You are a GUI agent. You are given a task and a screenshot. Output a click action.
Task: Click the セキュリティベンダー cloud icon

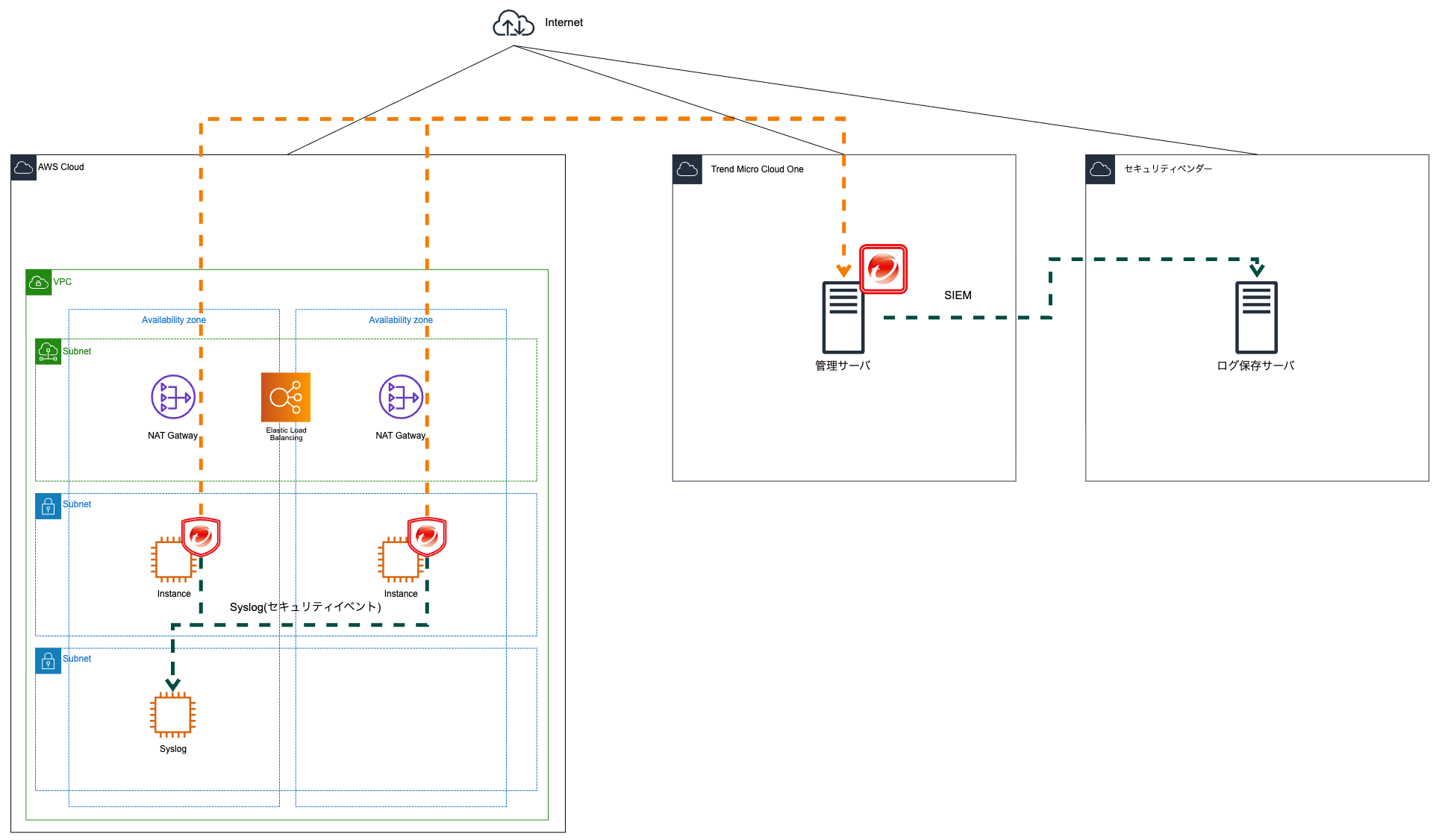1100,170
